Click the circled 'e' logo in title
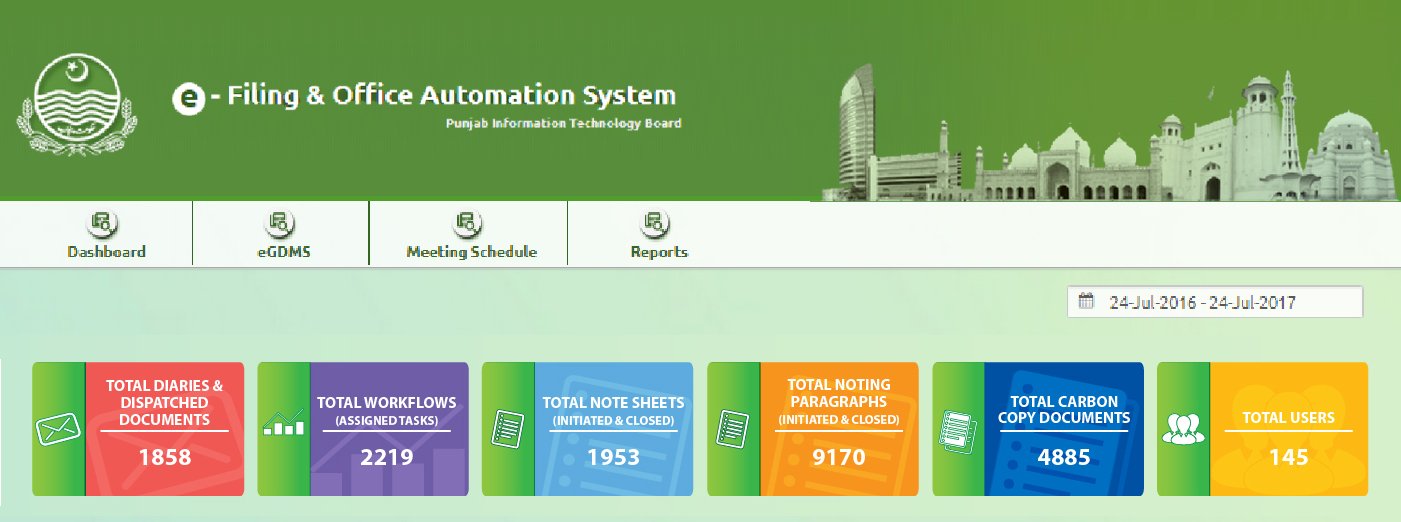1401x522 pixels. click(x=187, y=97)
